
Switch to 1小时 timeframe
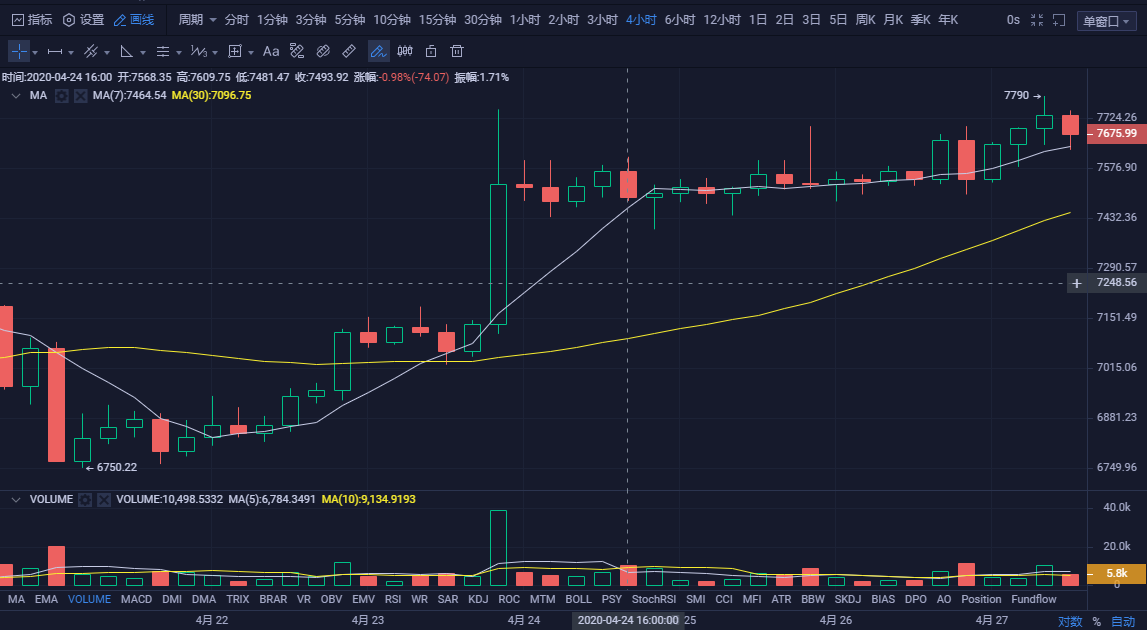click(x=525, y=20)
